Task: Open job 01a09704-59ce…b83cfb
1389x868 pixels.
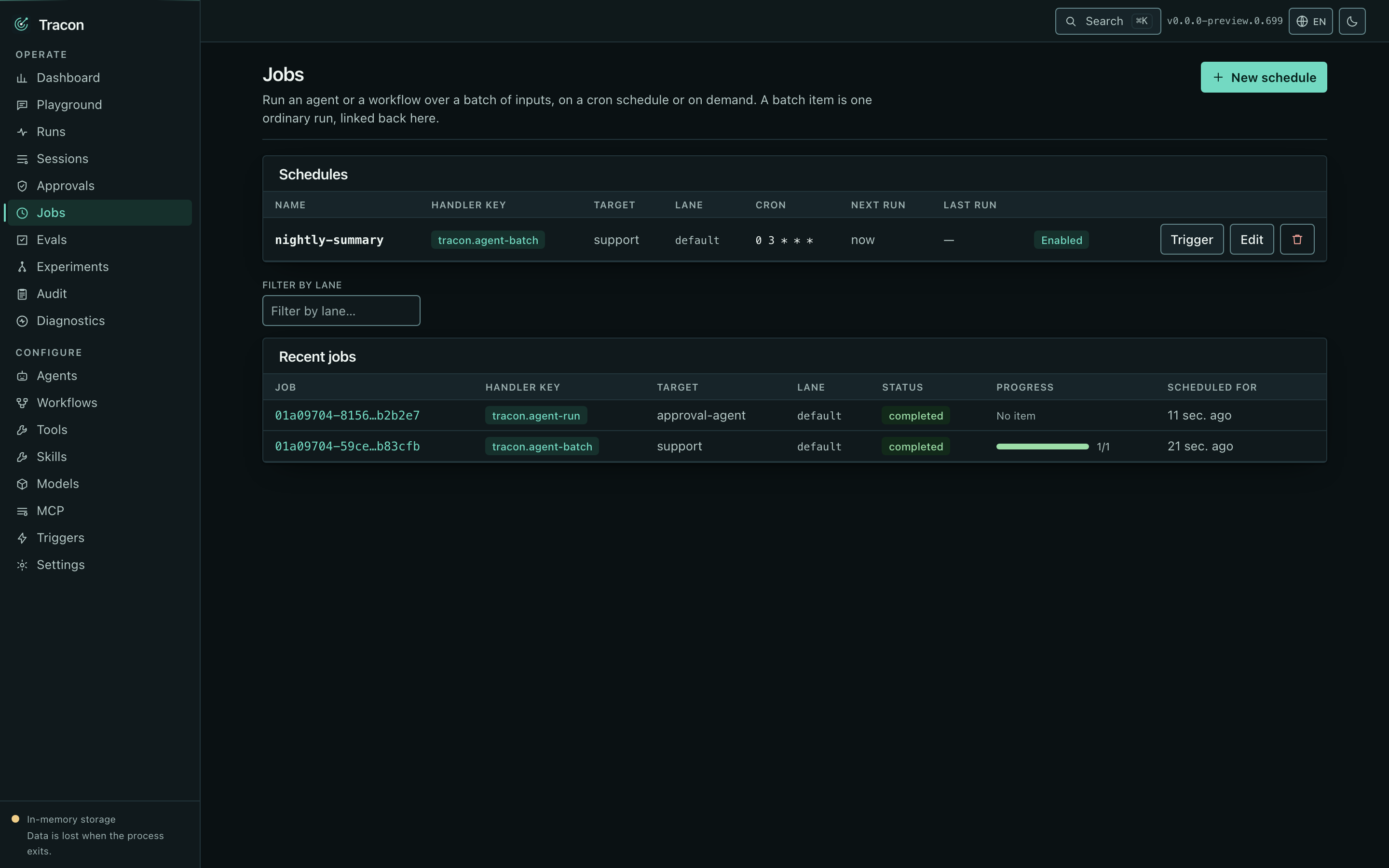Action: click(347, 446)
